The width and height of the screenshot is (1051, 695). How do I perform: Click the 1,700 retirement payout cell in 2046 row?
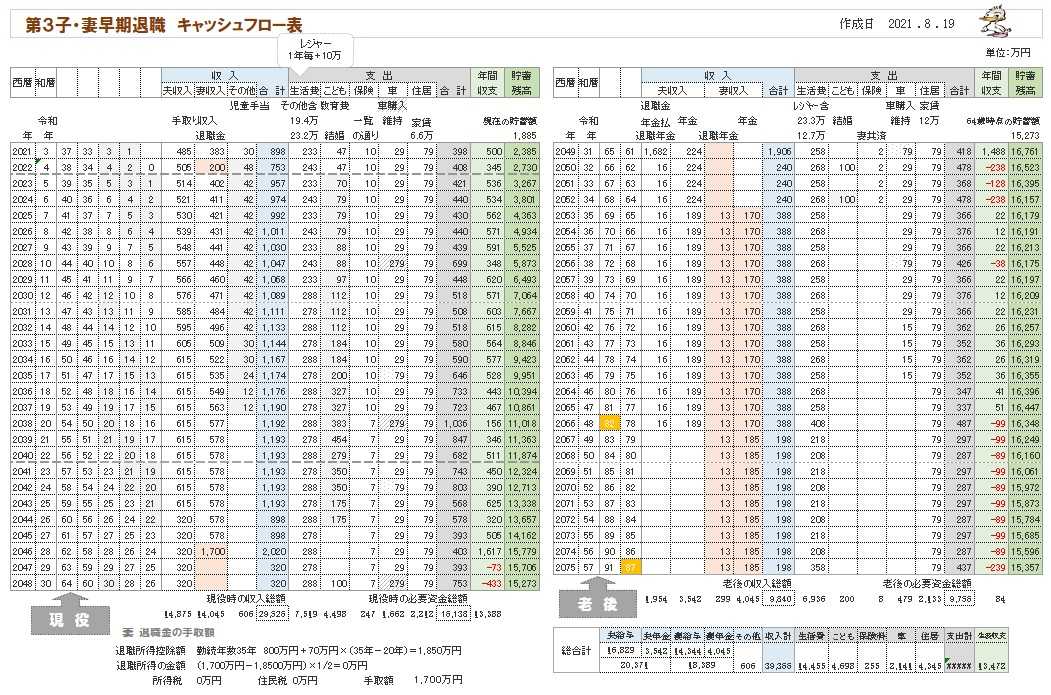(211, 551)
